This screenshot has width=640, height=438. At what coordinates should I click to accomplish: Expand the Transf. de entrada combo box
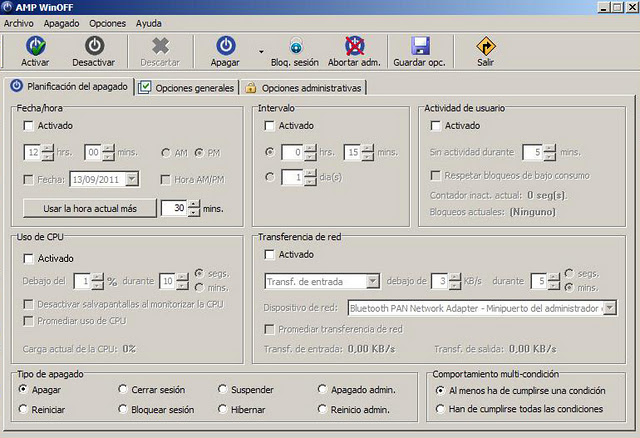[x=372, y=281]
